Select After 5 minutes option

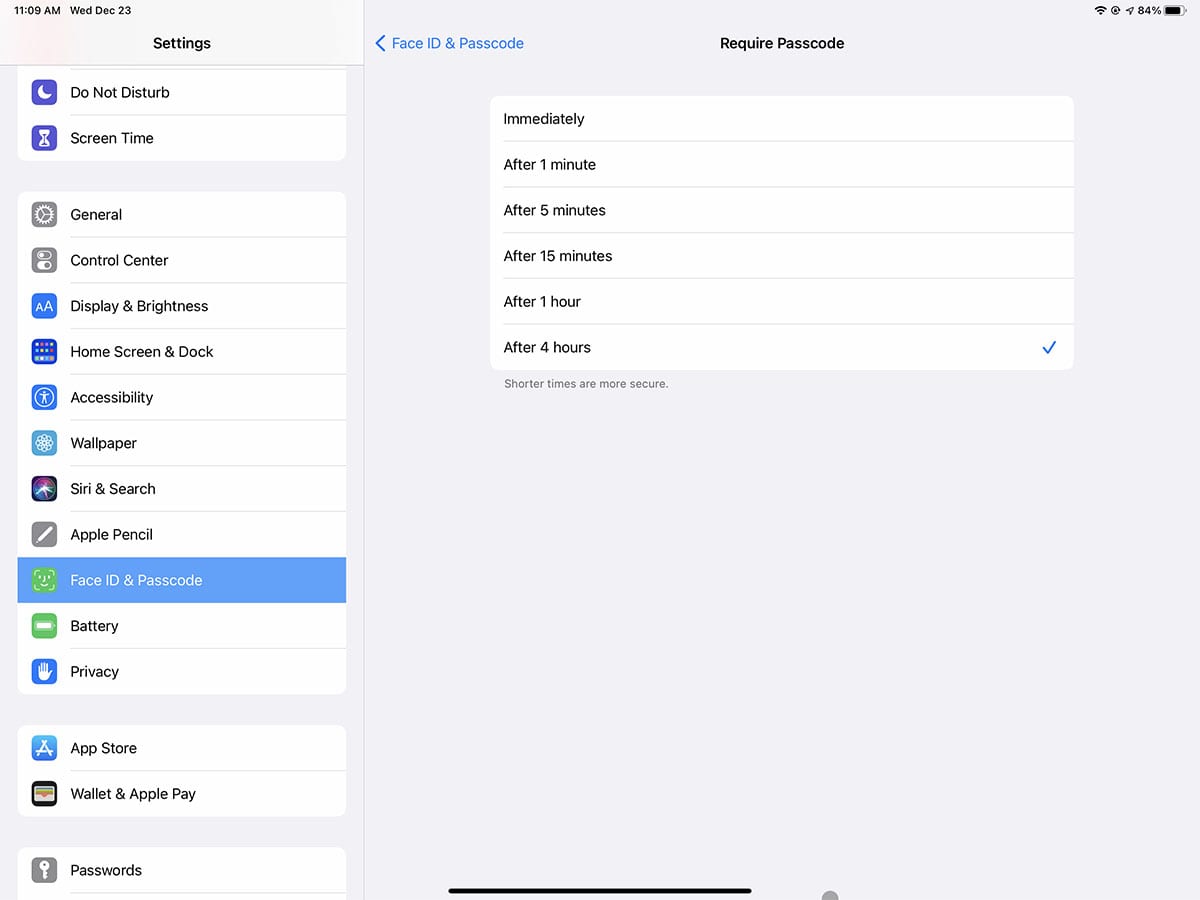click(x=782, y=210)
